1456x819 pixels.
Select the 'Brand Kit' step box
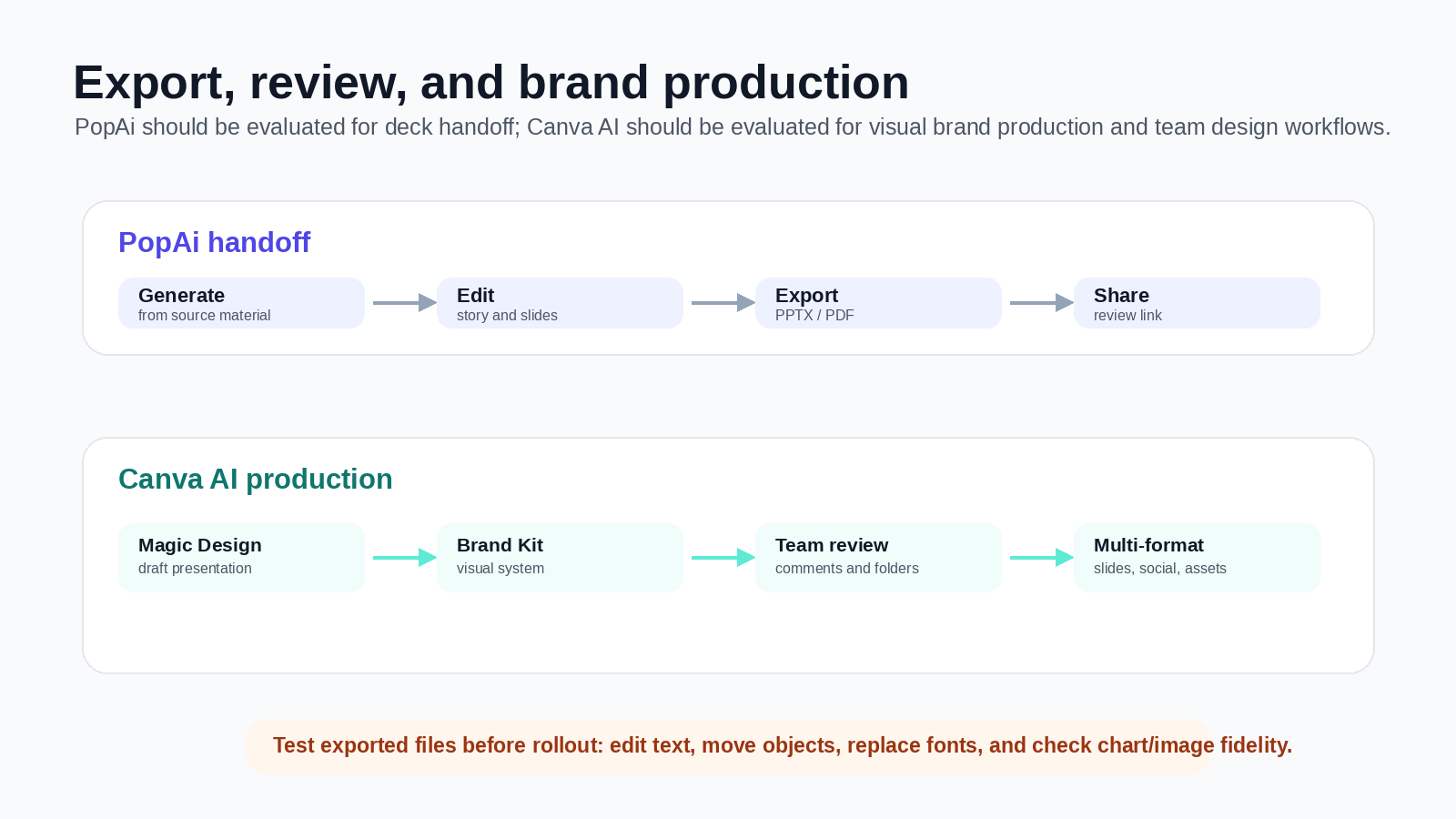[560, 558]
